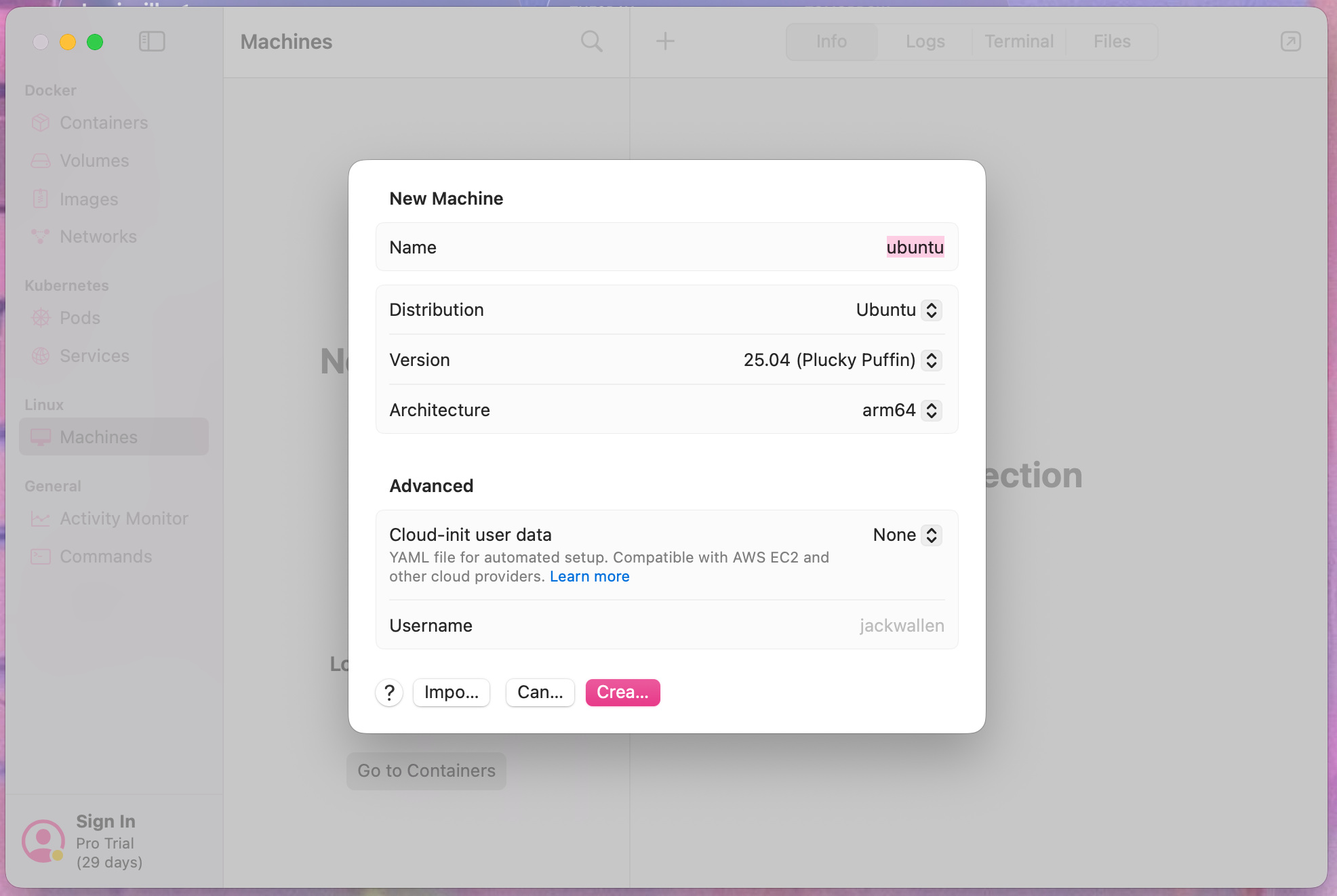Image resolution: width=1337 pixels, height=896 pixels.
Task: Click the Username text field
Action: (900, 626)
